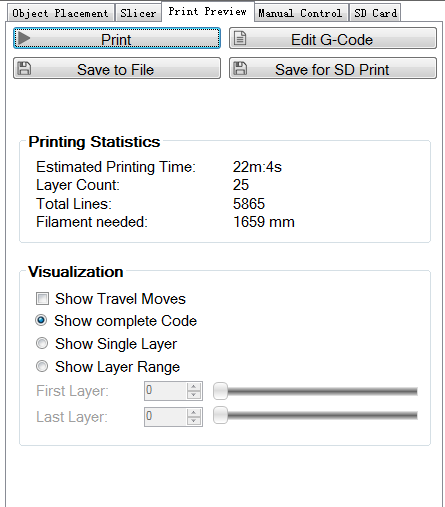Select the Print Preview tab
This screenshot has width=445, height=507.
point(208,12)
